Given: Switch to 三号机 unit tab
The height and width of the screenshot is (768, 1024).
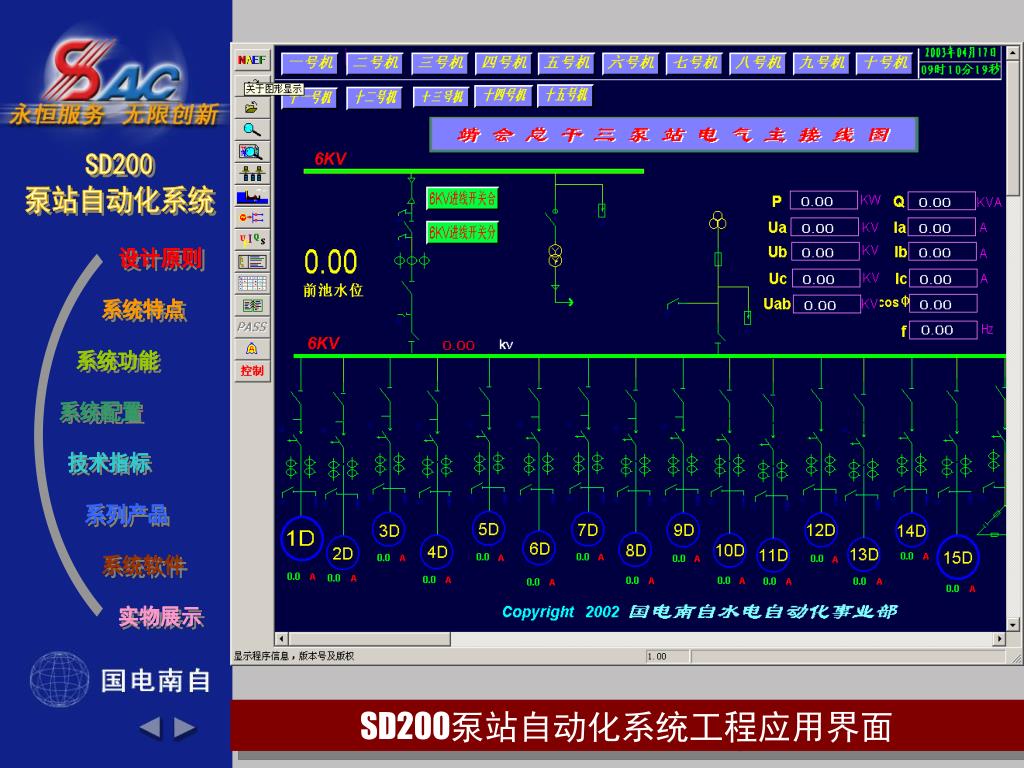Looking at the screenshot, I should pos(440,63).
